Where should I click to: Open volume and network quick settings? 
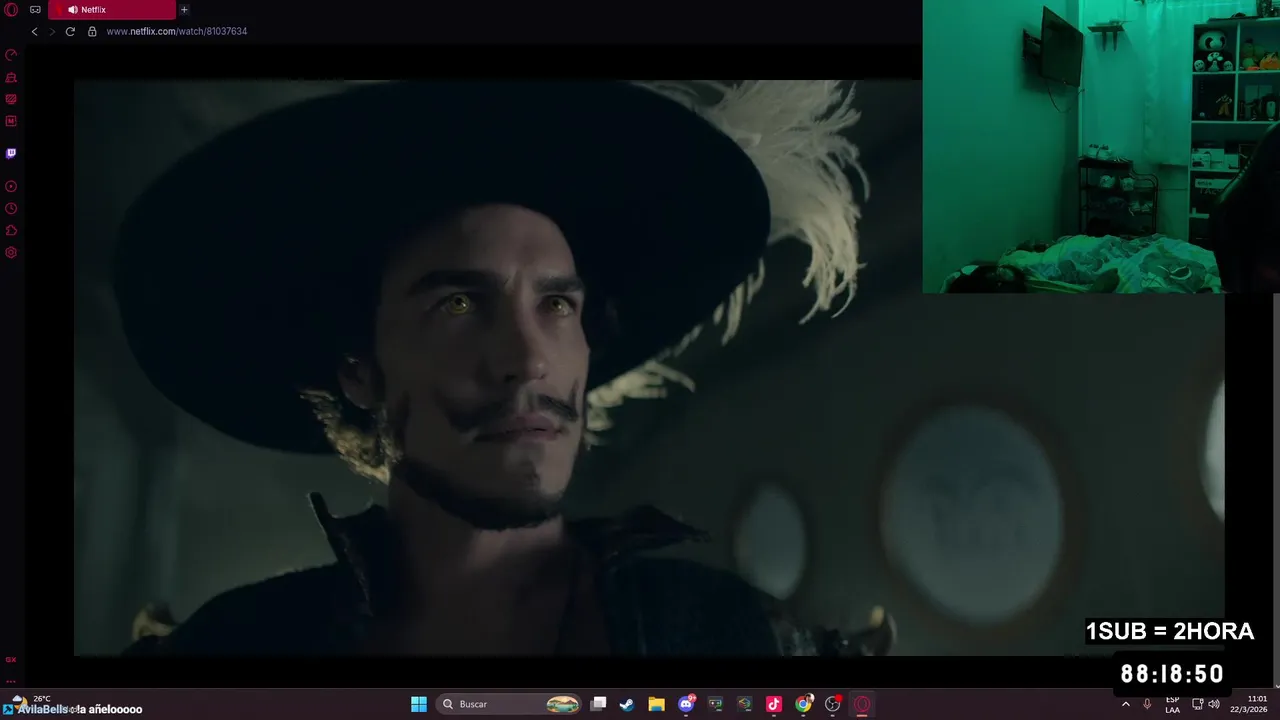point(1205,704)
